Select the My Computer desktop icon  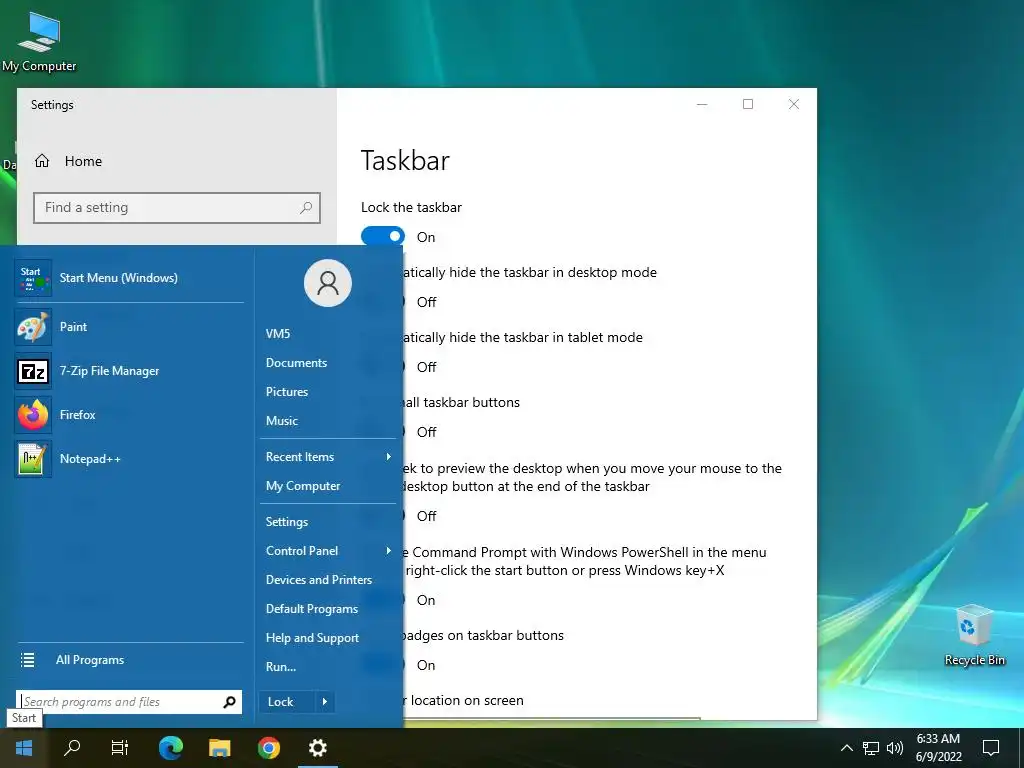point(39,41)
